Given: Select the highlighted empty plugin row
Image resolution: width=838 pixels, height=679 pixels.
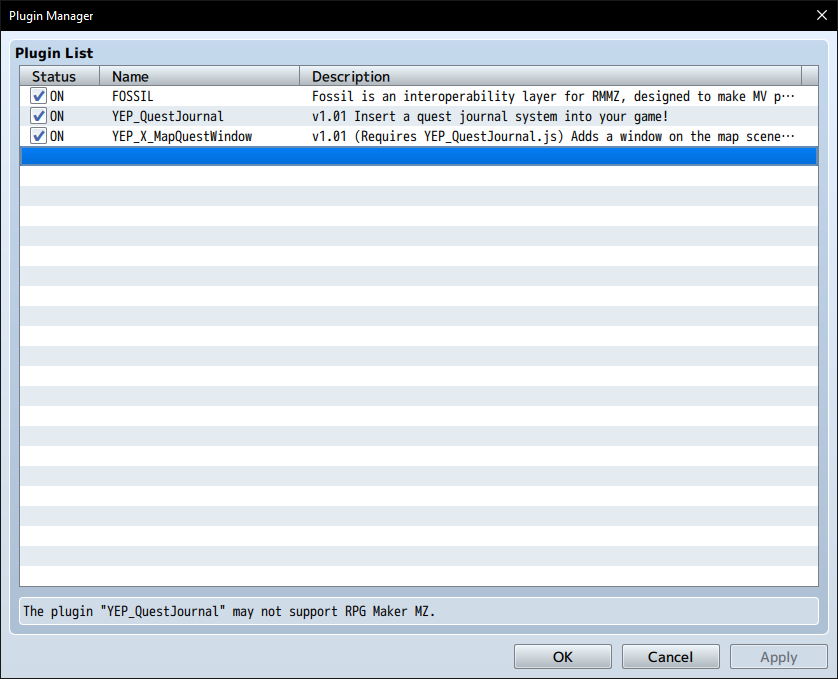Looking at the screenshot, I should coord(419,156).
